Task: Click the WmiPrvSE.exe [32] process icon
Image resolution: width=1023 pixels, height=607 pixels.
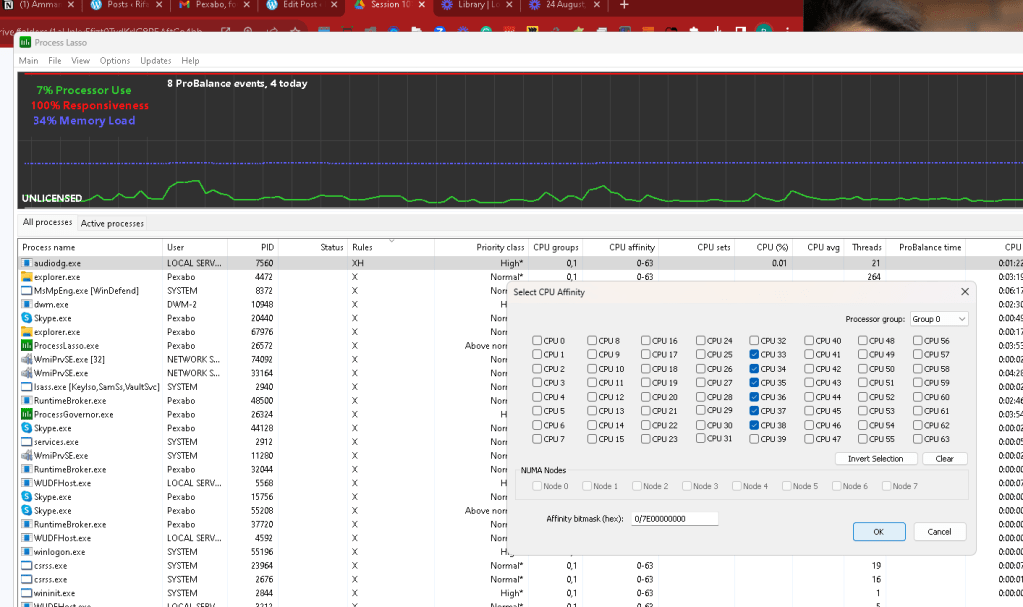Action: pos(27,359)
